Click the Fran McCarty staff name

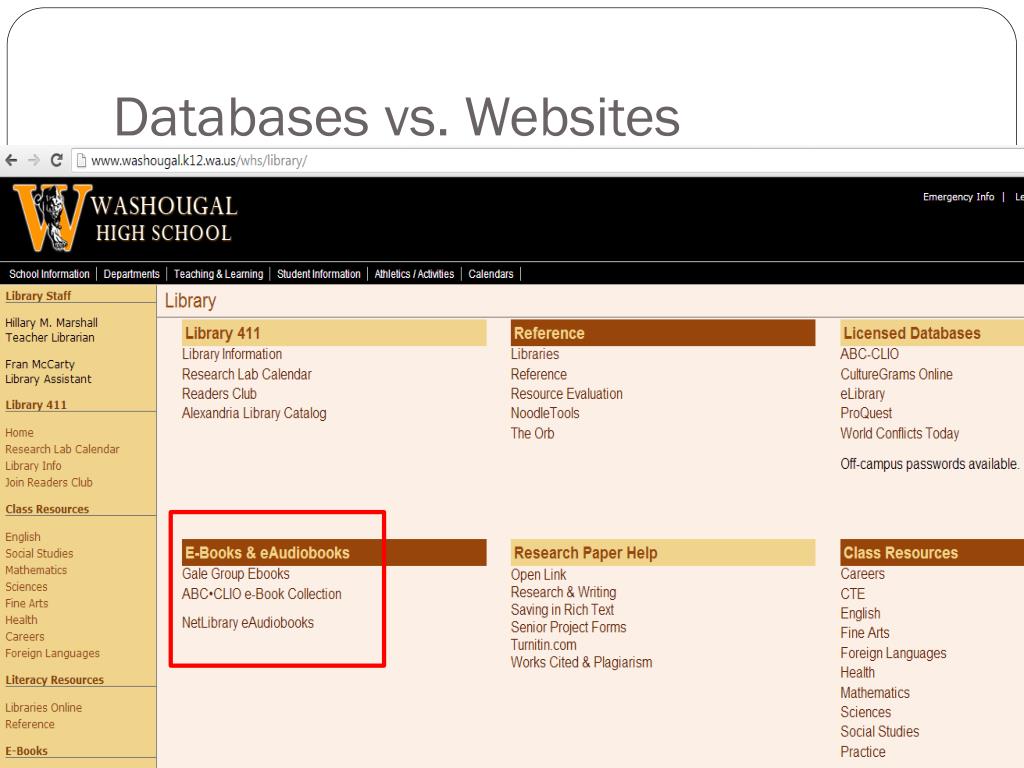click(x=39, y=364)
